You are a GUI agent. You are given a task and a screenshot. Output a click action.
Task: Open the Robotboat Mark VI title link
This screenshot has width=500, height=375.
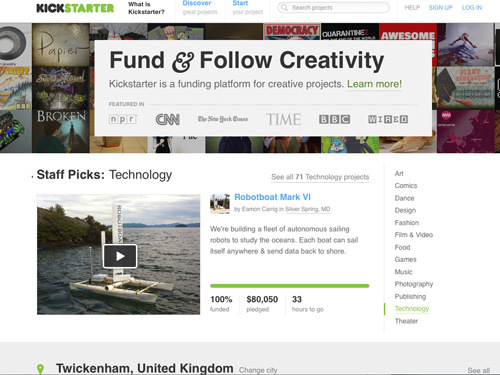(x=272, y=197)
